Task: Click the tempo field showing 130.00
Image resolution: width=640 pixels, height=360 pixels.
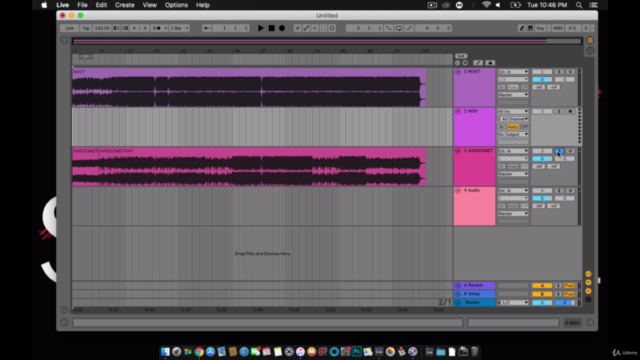Action: click(102, 28)
